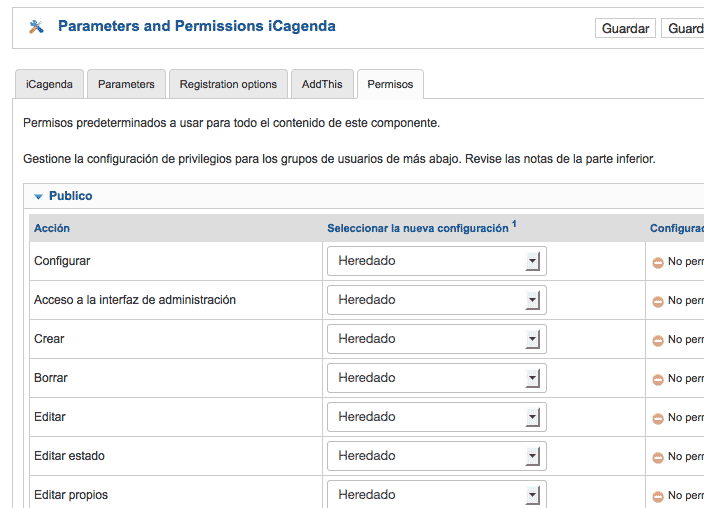Image resolution: width=704 pixels, height=508 pixels.
Task: Open the Editar estado permission dropdown
Action: (436, 456)
